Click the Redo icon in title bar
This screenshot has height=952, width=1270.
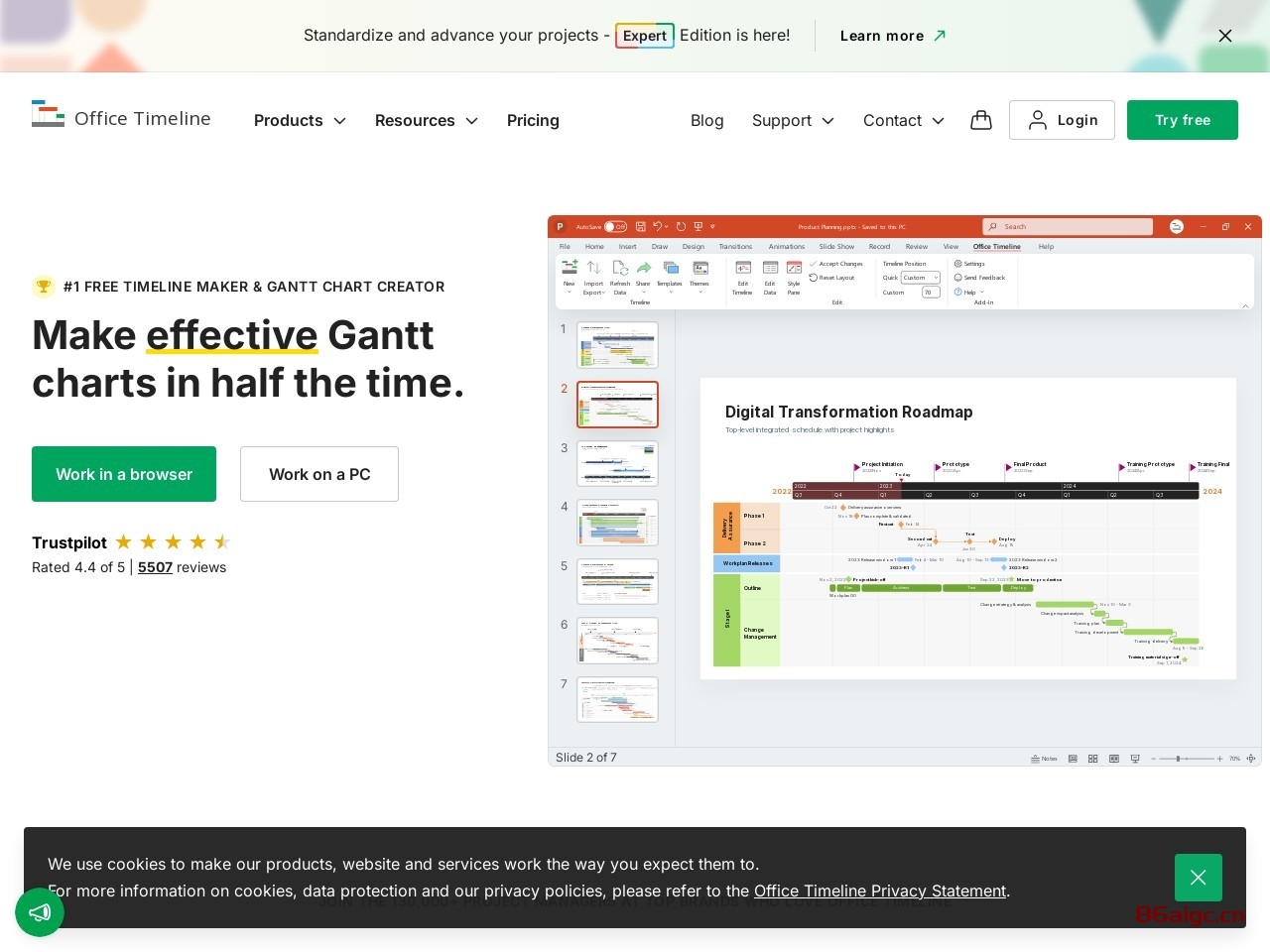(x=681, y=227)
